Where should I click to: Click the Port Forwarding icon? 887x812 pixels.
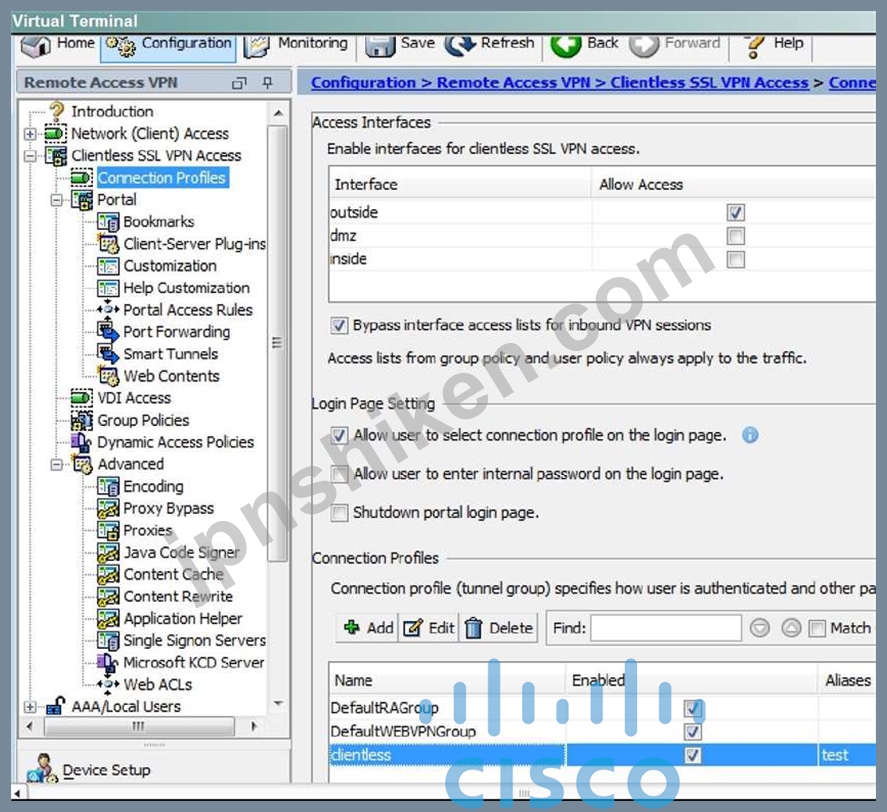coord(107,332)
